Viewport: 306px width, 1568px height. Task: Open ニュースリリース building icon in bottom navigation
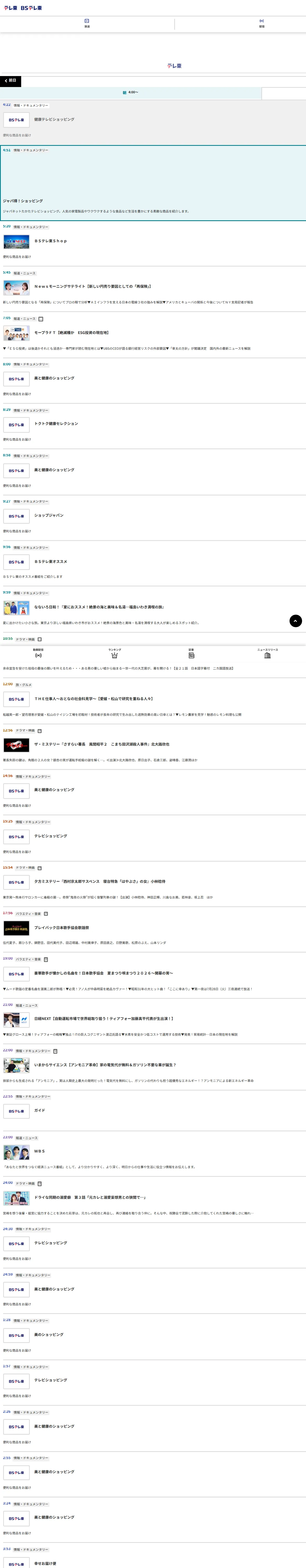268,653
